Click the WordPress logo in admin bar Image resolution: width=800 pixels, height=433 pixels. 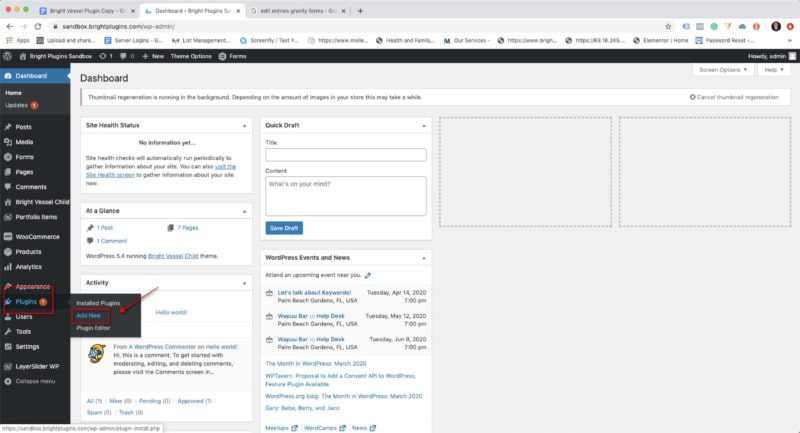[8, 56]
